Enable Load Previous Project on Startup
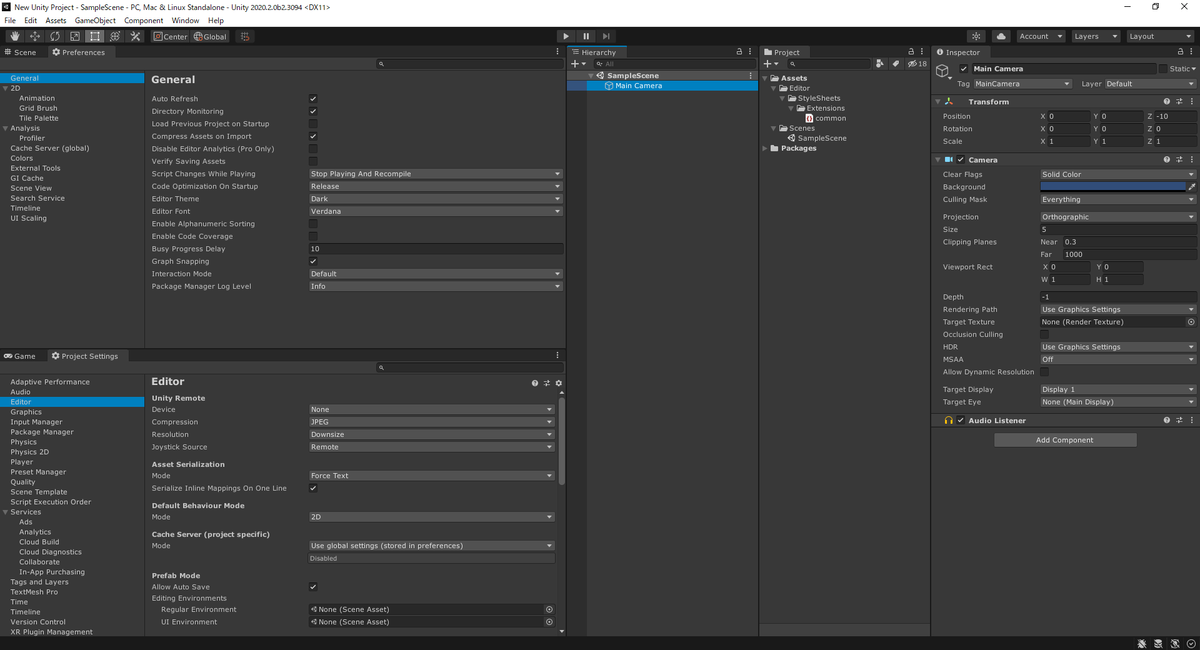Image resolution: width=1200 pixels, height=650 pixels. pyautogui.click(x=313, y=124)
